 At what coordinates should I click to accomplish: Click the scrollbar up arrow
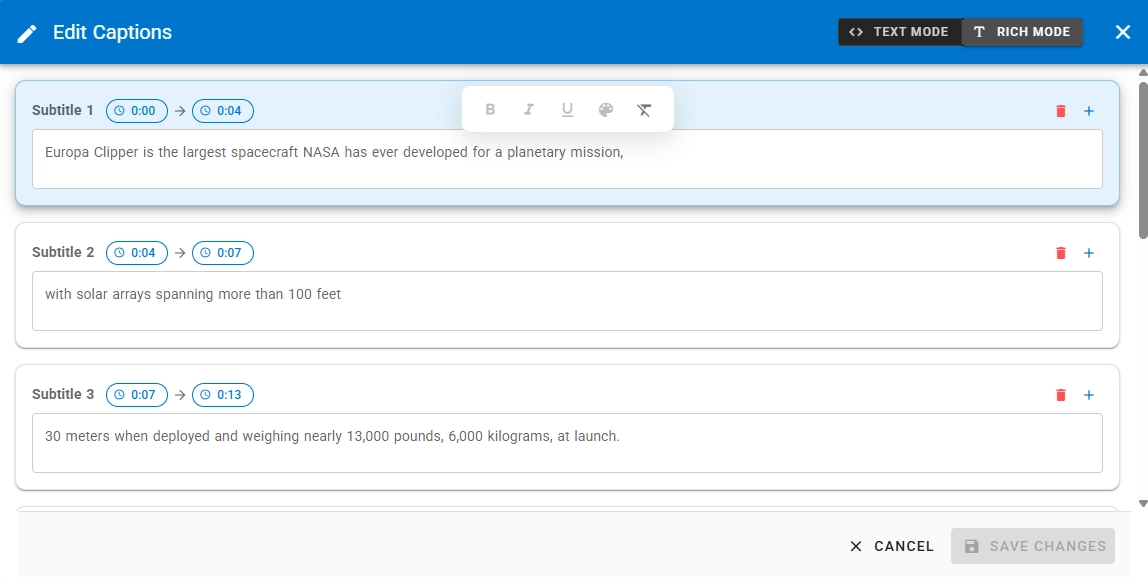tap(1143, 72)
